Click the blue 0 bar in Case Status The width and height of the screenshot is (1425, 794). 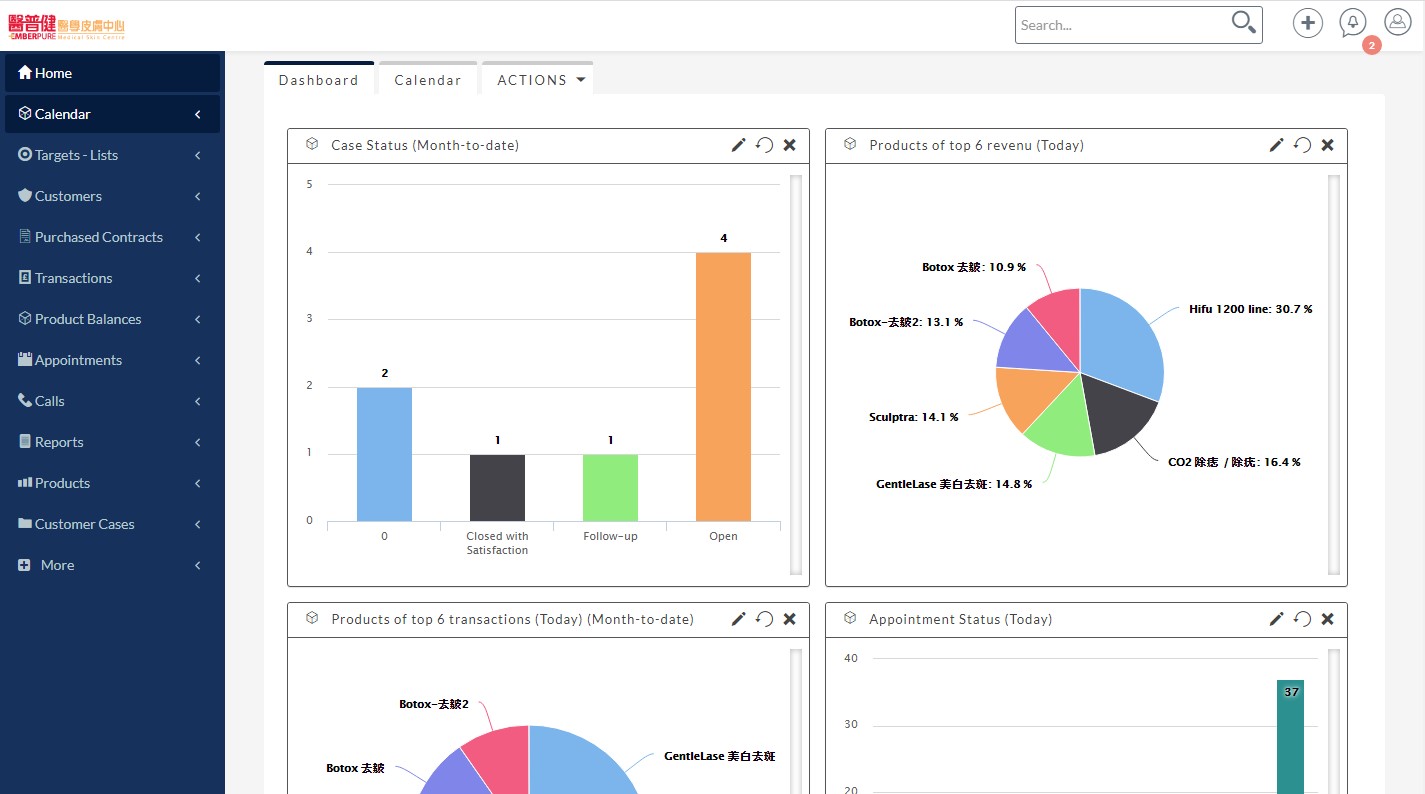coord(384,454)
